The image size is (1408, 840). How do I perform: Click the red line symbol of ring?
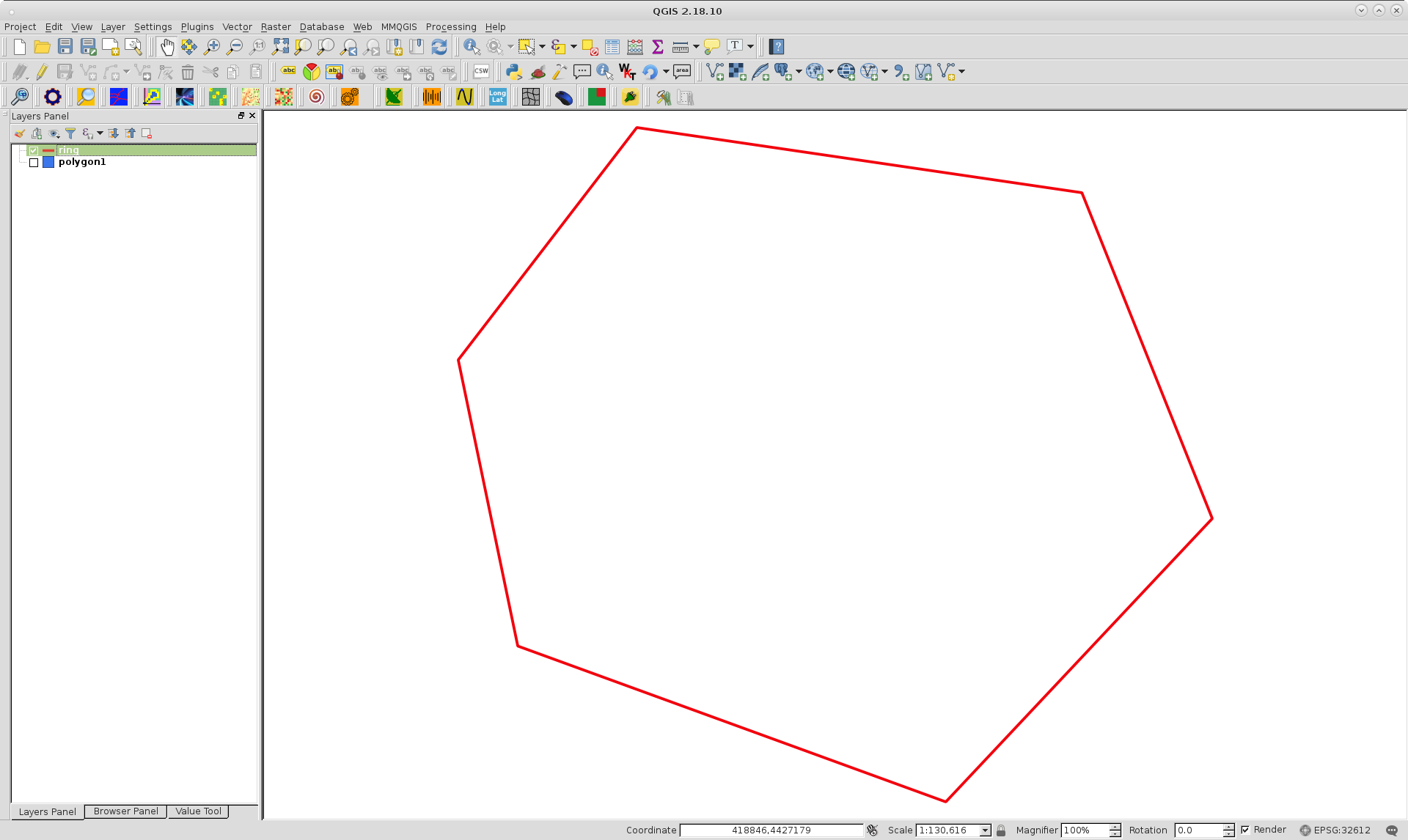click(48, 150)
